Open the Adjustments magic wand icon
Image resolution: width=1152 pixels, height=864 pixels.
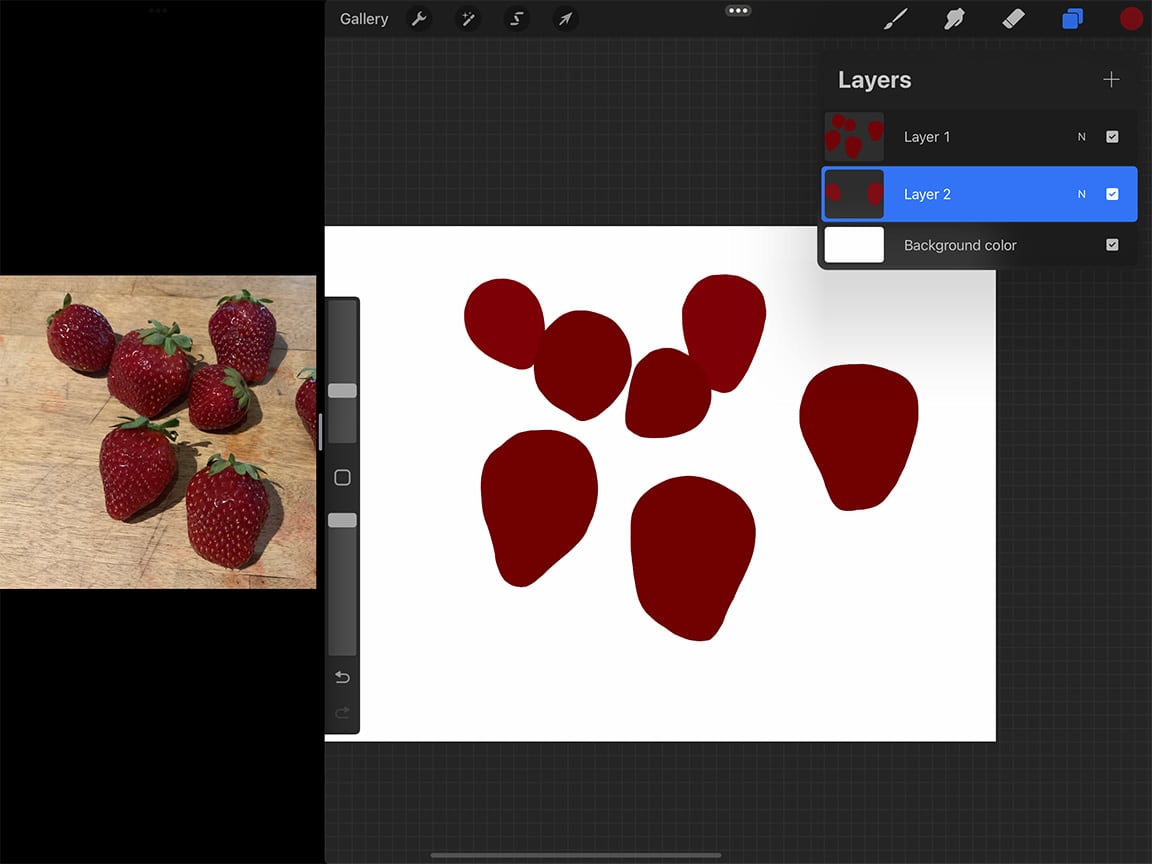pos(467,18)
